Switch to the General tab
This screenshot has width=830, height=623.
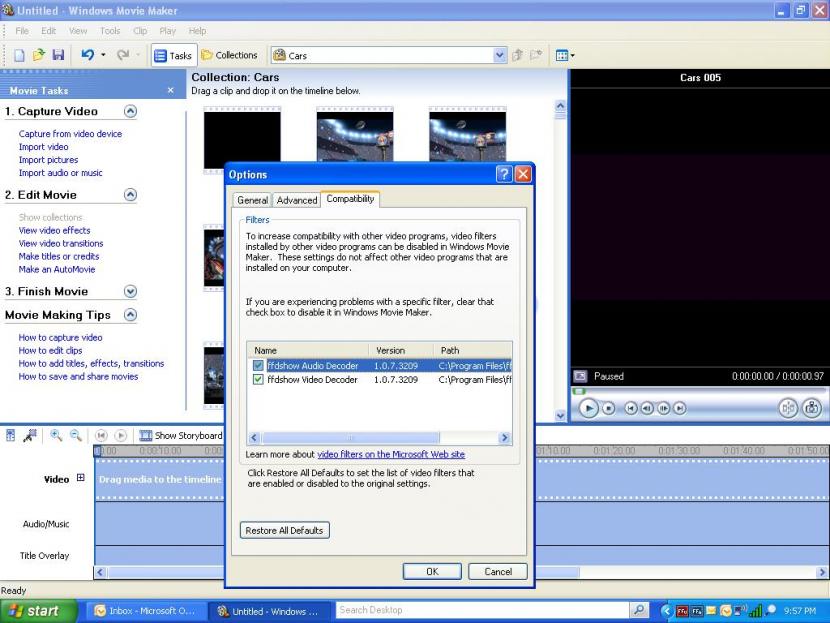pyautogui.click(x=252, y=200)
